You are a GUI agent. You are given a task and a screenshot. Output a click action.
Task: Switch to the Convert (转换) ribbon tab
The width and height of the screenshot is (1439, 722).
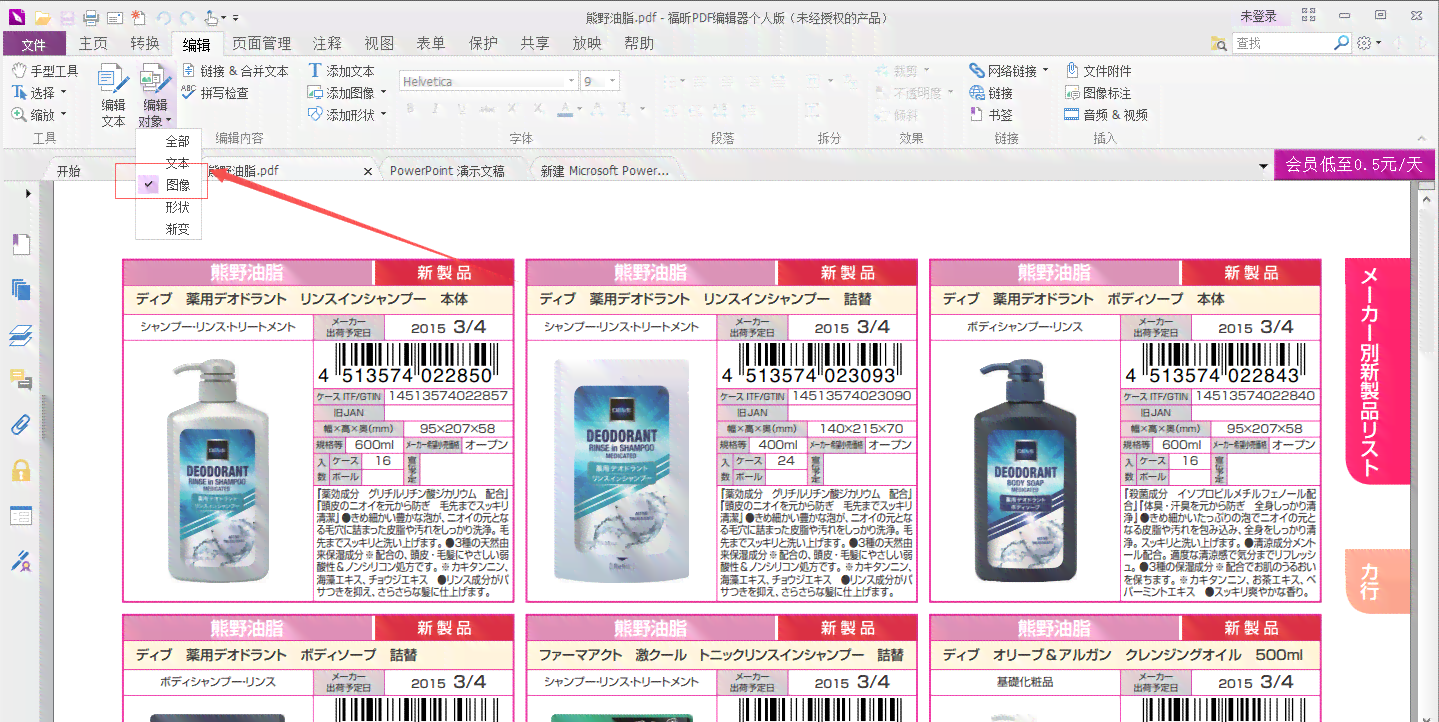tap(145, 43)
